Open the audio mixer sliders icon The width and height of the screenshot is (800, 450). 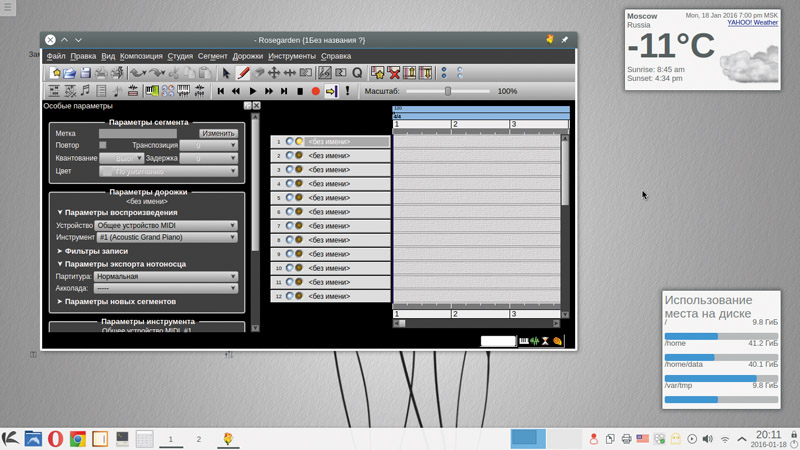(199, 91)
